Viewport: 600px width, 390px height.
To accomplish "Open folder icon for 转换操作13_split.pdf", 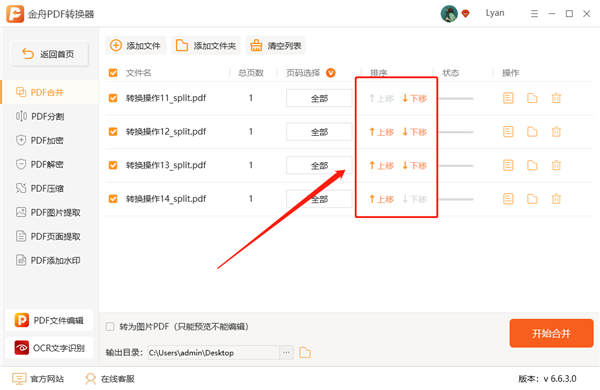I will (532, 165).
